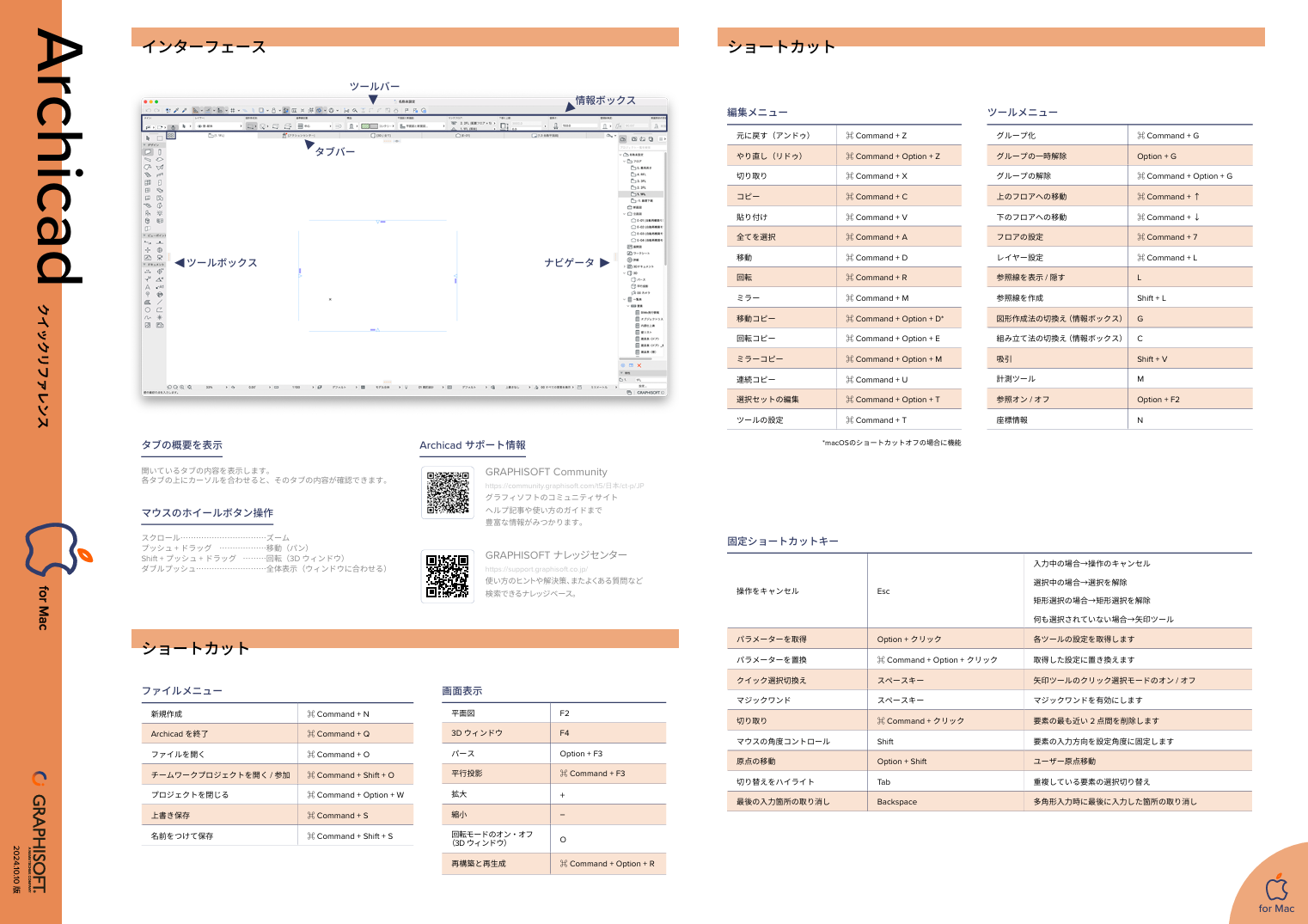Image resolution: width=1308 pixels, height=924 pixels.
Task: Click the 'グループ化' row label
Action: point(1016,136)
